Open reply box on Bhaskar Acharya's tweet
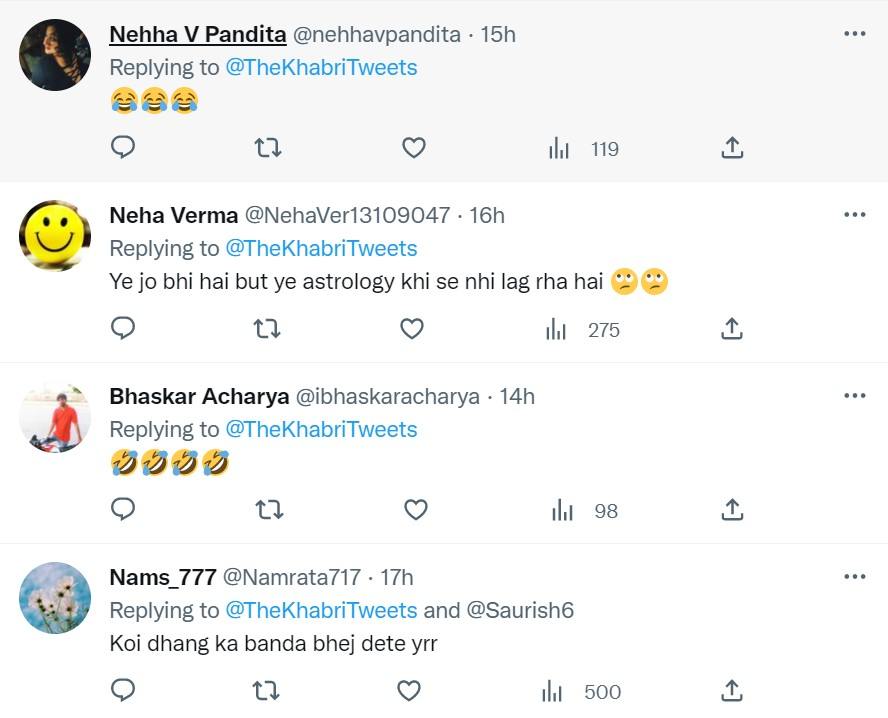888x718 pixels. (x=123, y=510)
